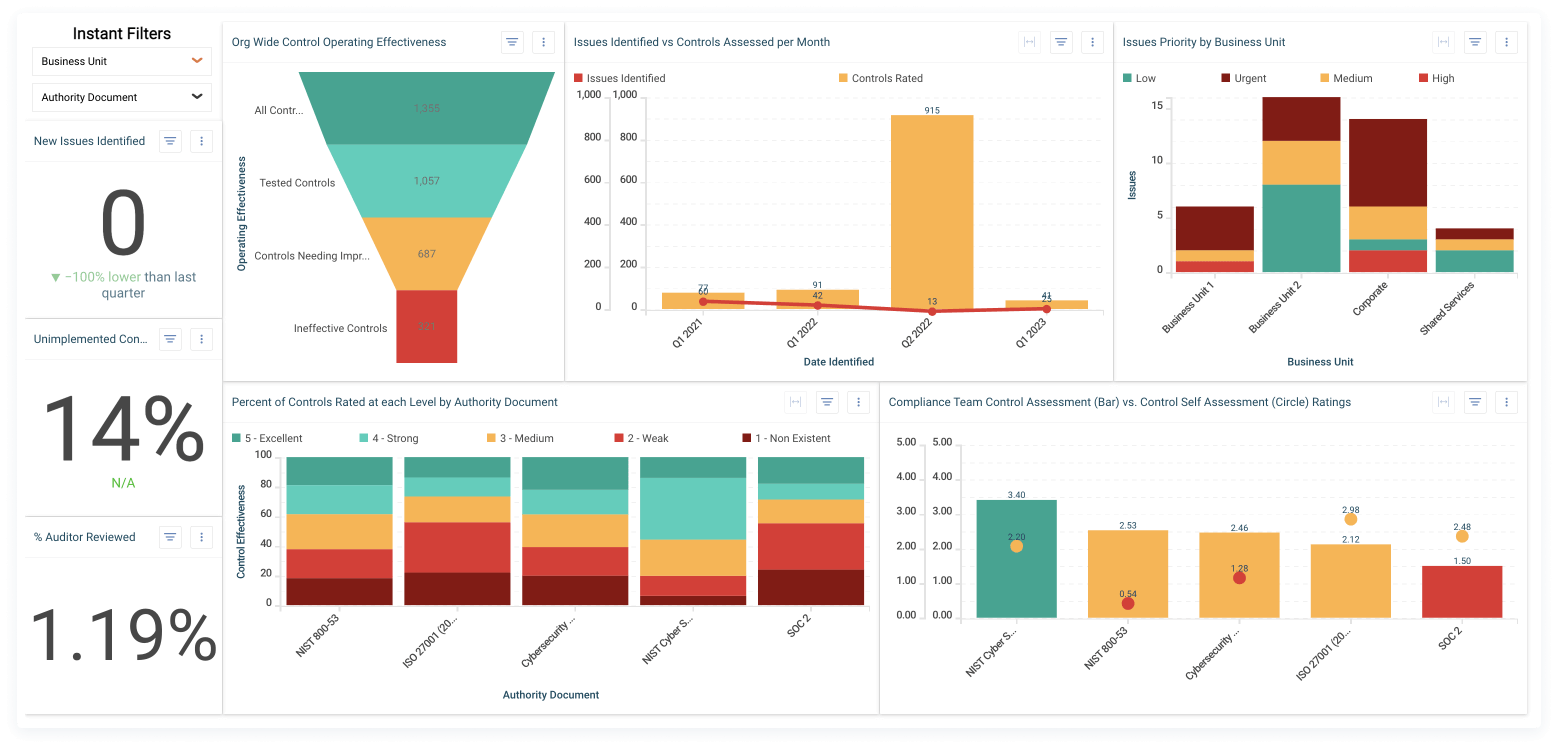Open the three-dot menu on % Auditor Reviewed

(201, 537)
